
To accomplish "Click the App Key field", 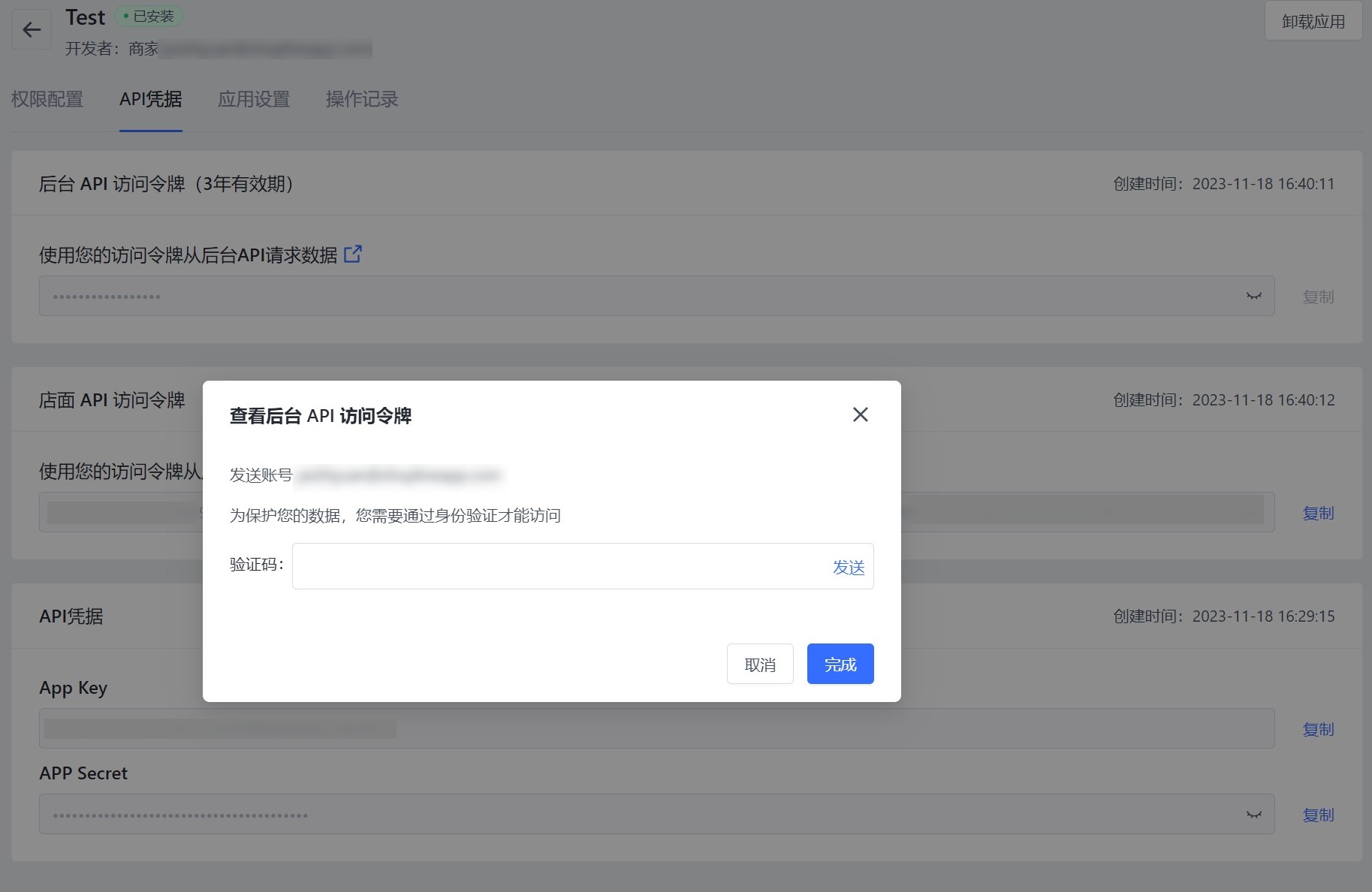I will (x=657, y=728).
